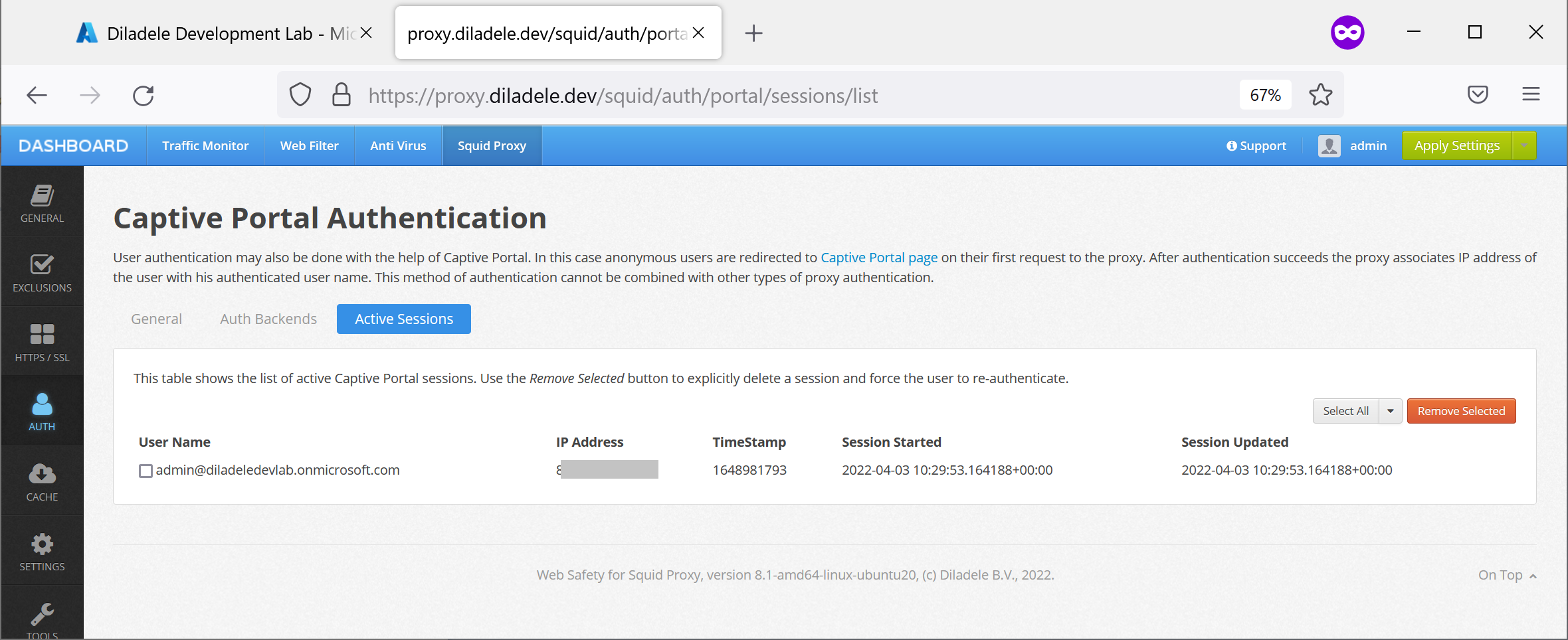Click the Select All button
Screen dimensions: 1568x640
tap(1346, 411)
